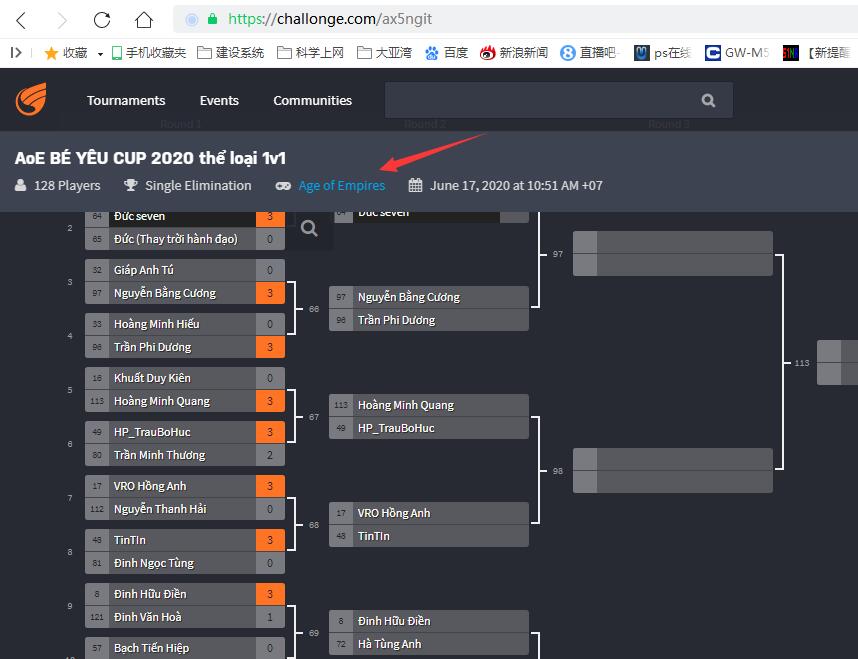
Task: Open the Tournaments menu
Action: (126, 100)
